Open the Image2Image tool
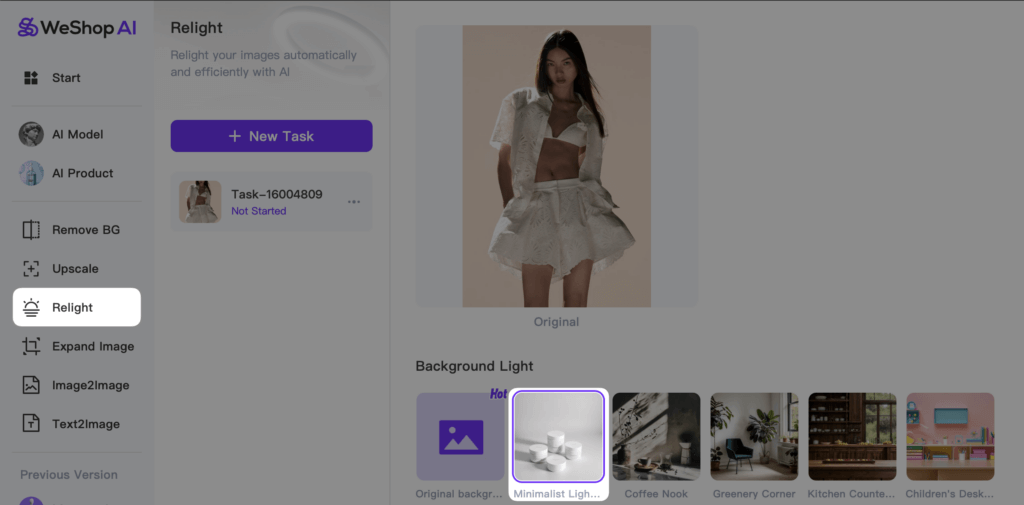 (76, 385)
